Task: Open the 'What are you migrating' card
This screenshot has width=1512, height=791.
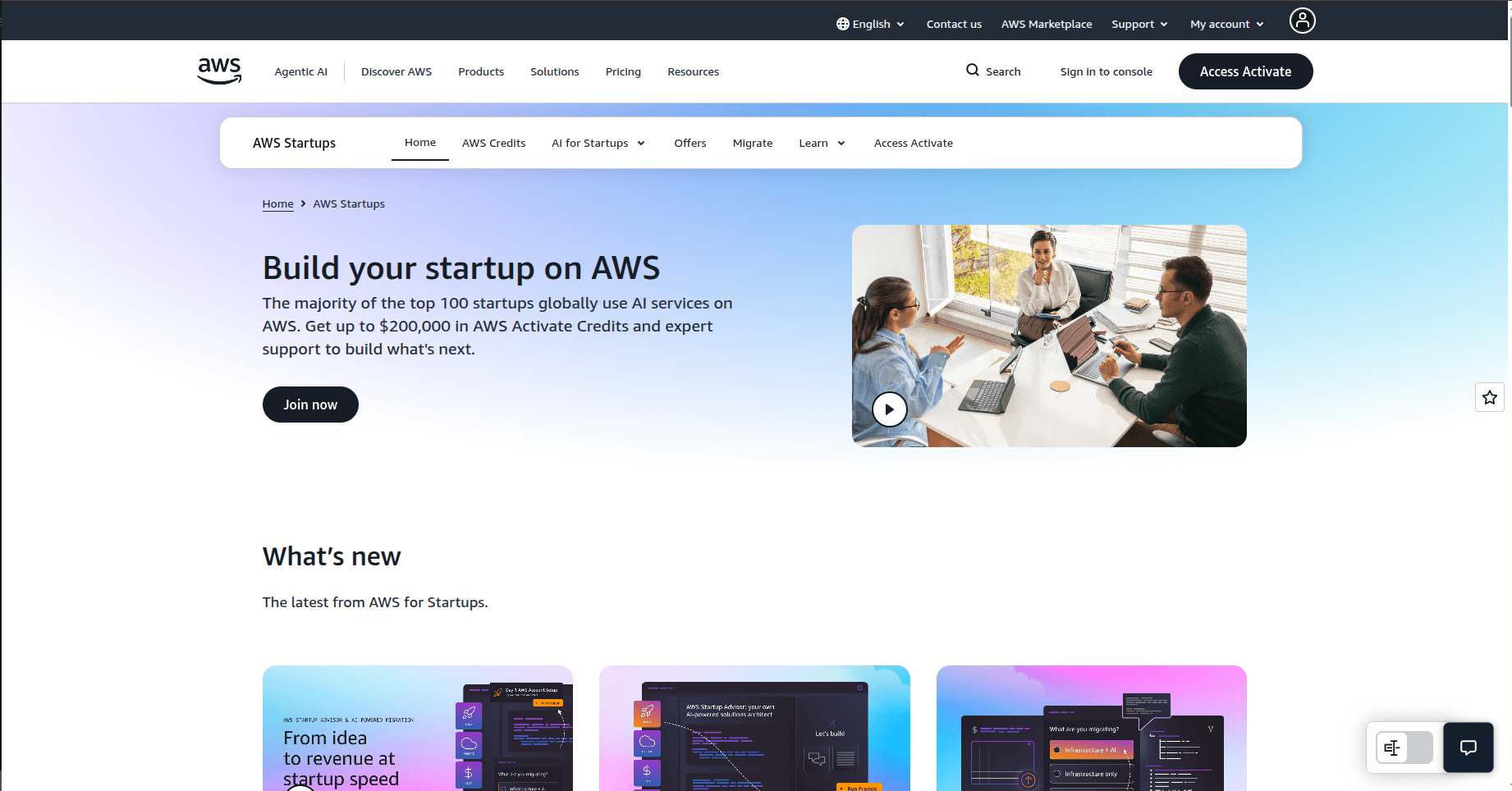Action: click(x=1092, y=728)
